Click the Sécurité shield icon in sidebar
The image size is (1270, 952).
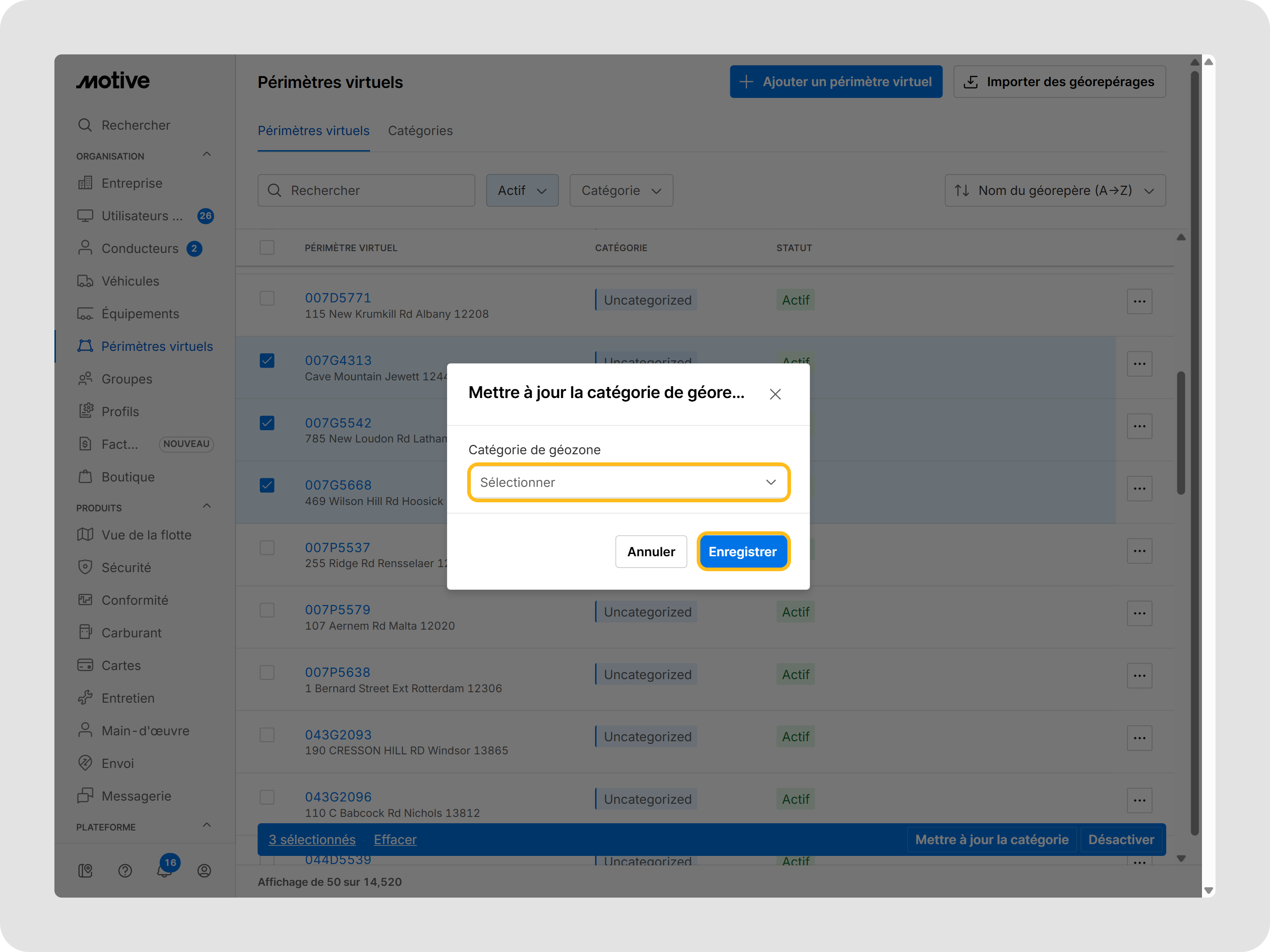pyautogui.click(x=85, y=567)
